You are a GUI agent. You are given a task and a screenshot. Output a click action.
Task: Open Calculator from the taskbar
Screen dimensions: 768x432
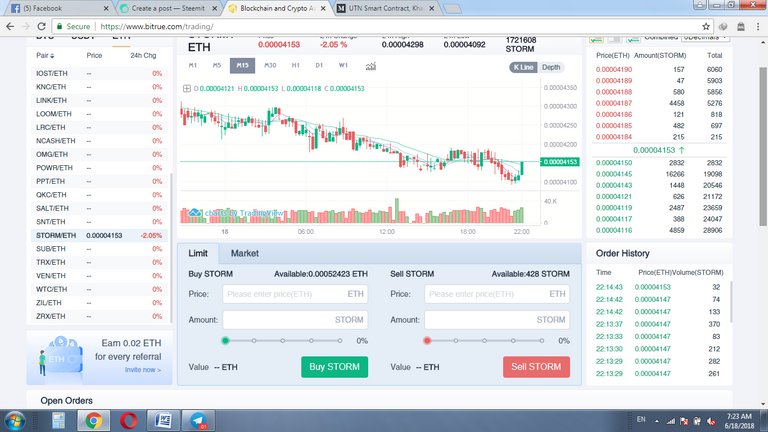(x=59, y=421)
